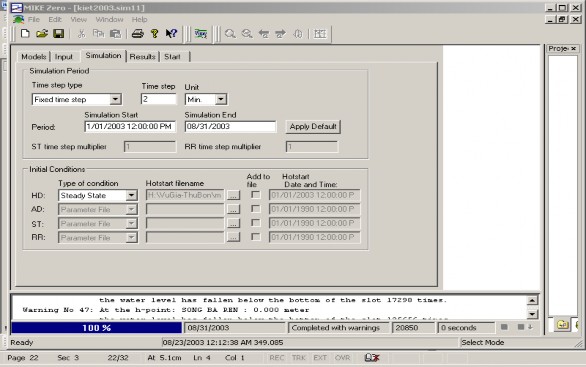This screenshot has height=367, width=586.
Task: Click 'Select Mode' in status bar
Action: click(482, 342)
